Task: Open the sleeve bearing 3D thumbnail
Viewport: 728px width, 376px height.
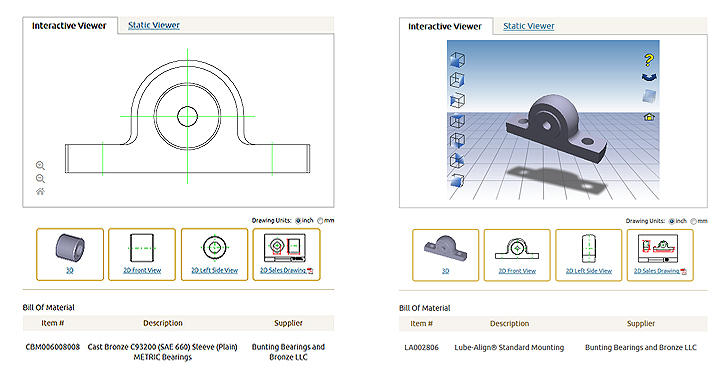Action: point(70,254)
